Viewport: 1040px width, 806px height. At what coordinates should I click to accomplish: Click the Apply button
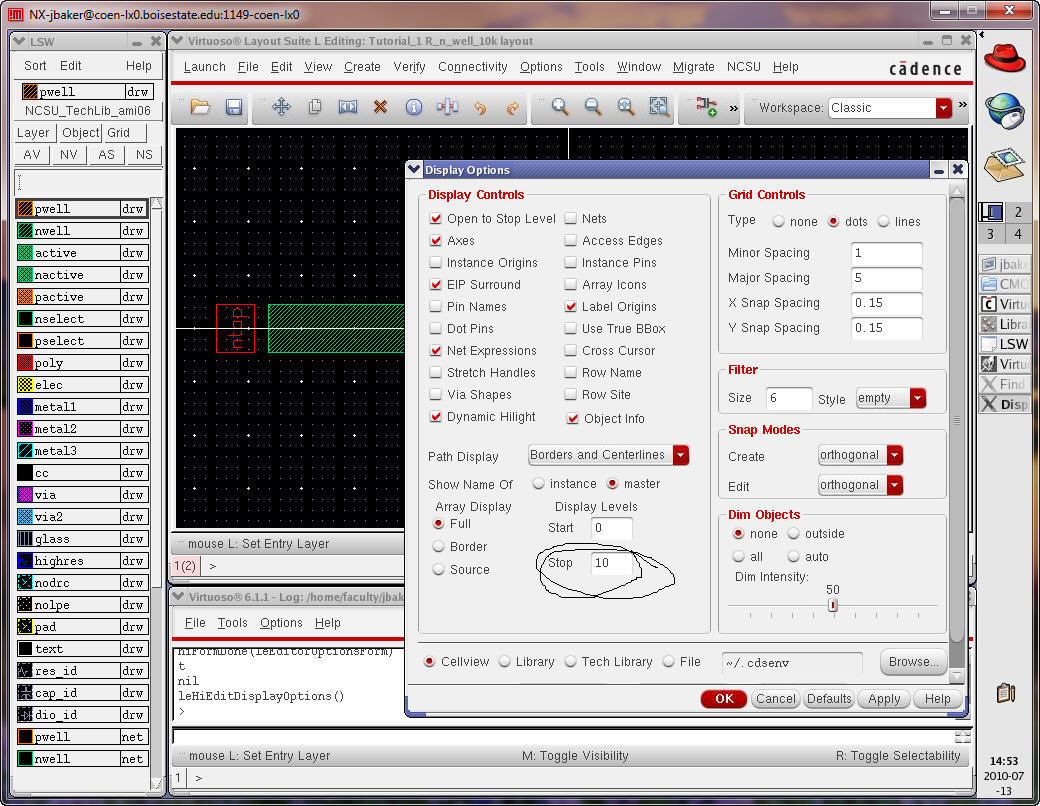883,699
